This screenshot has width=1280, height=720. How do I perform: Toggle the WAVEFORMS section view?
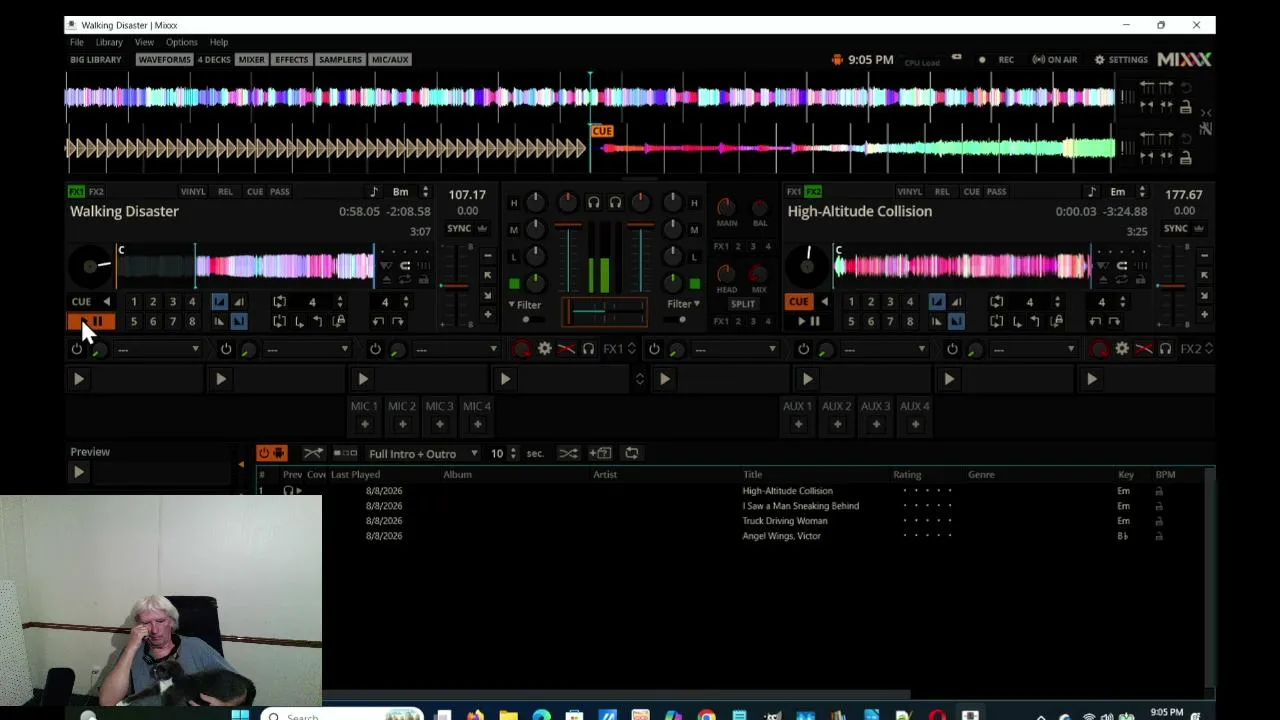point(164,60)
